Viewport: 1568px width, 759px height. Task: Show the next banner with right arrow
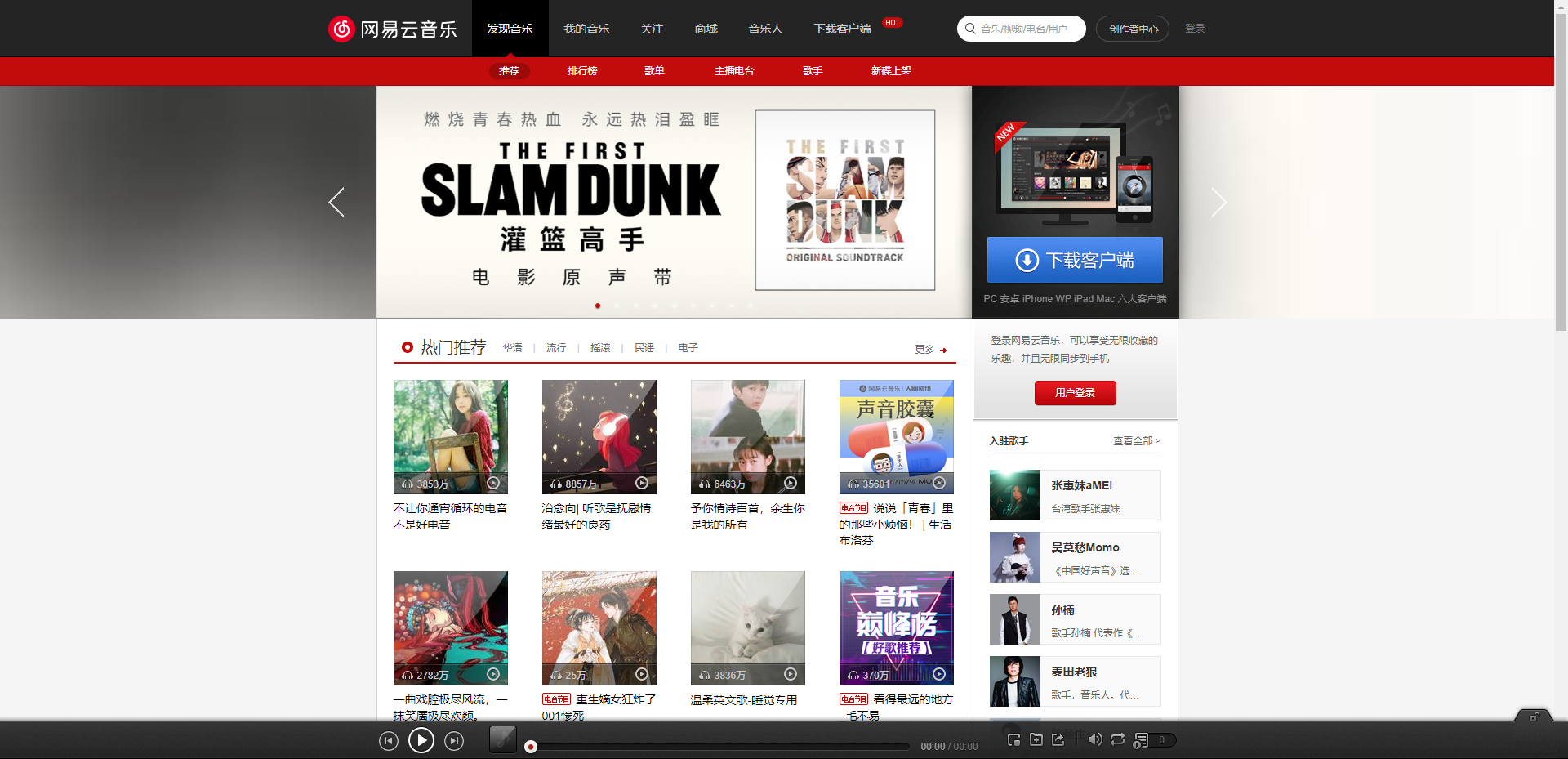click(x=1218, y=202)
